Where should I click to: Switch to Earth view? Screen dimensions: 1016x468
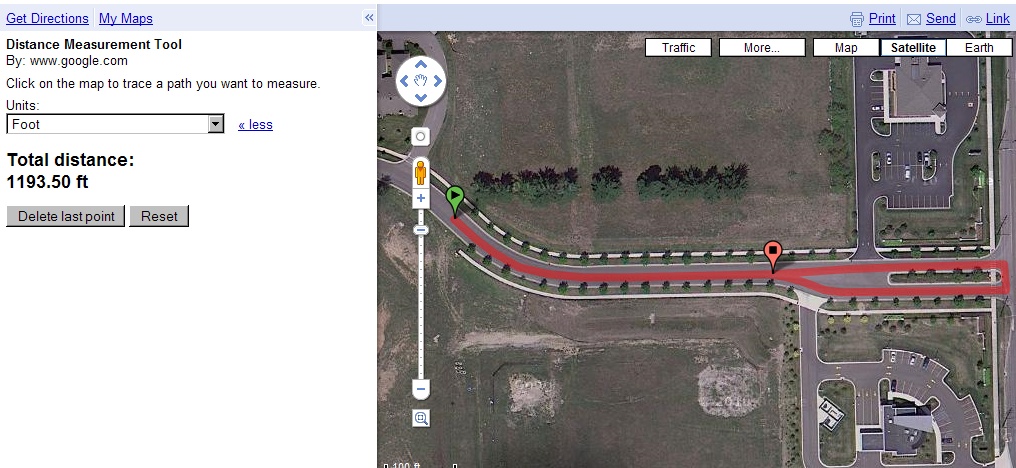click(979, 47)
